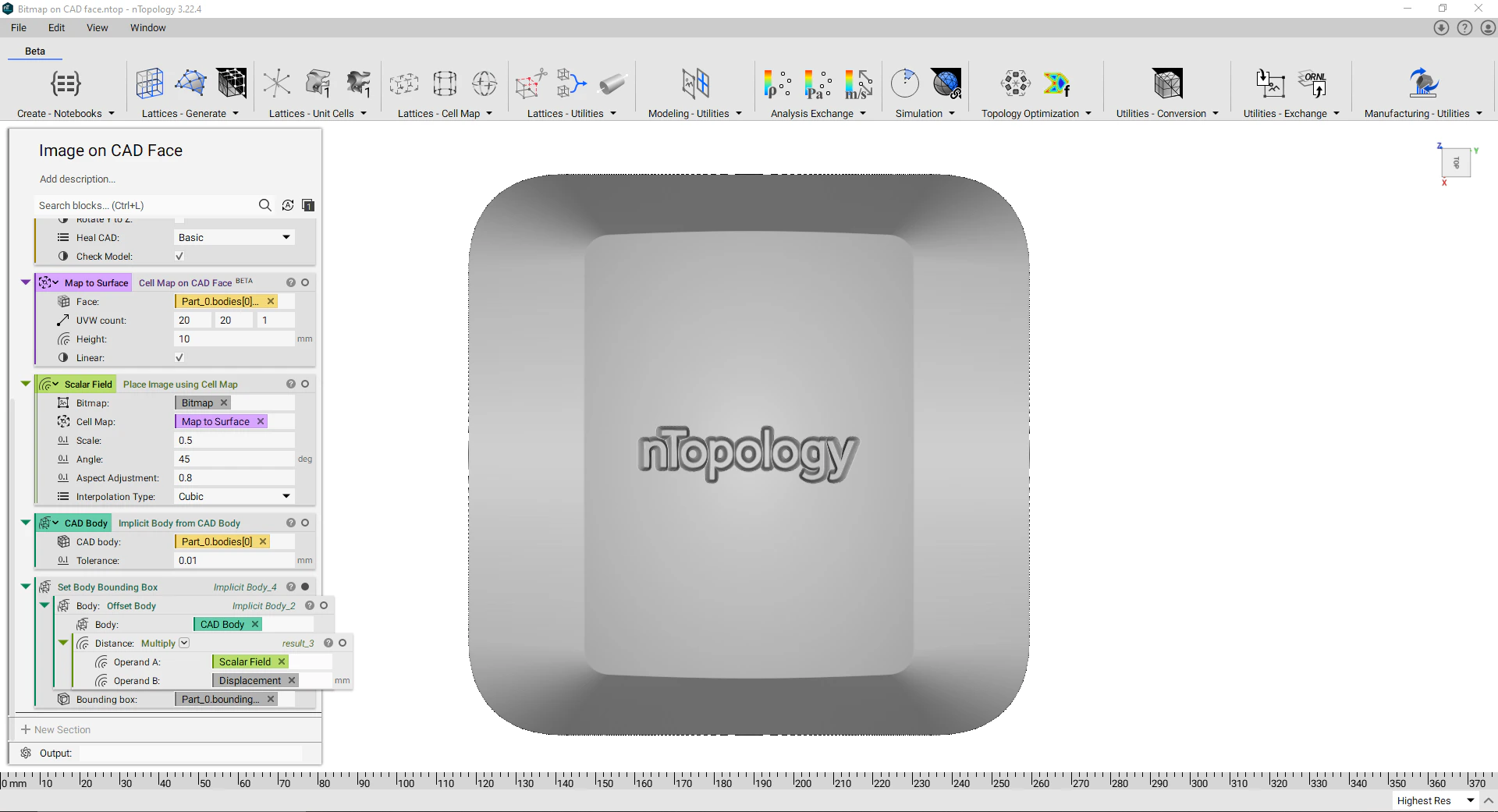Collapse the Map to Surface block
Viewport: 1498px width, 812px height.
pyautogui.click(x=26, y=282)
